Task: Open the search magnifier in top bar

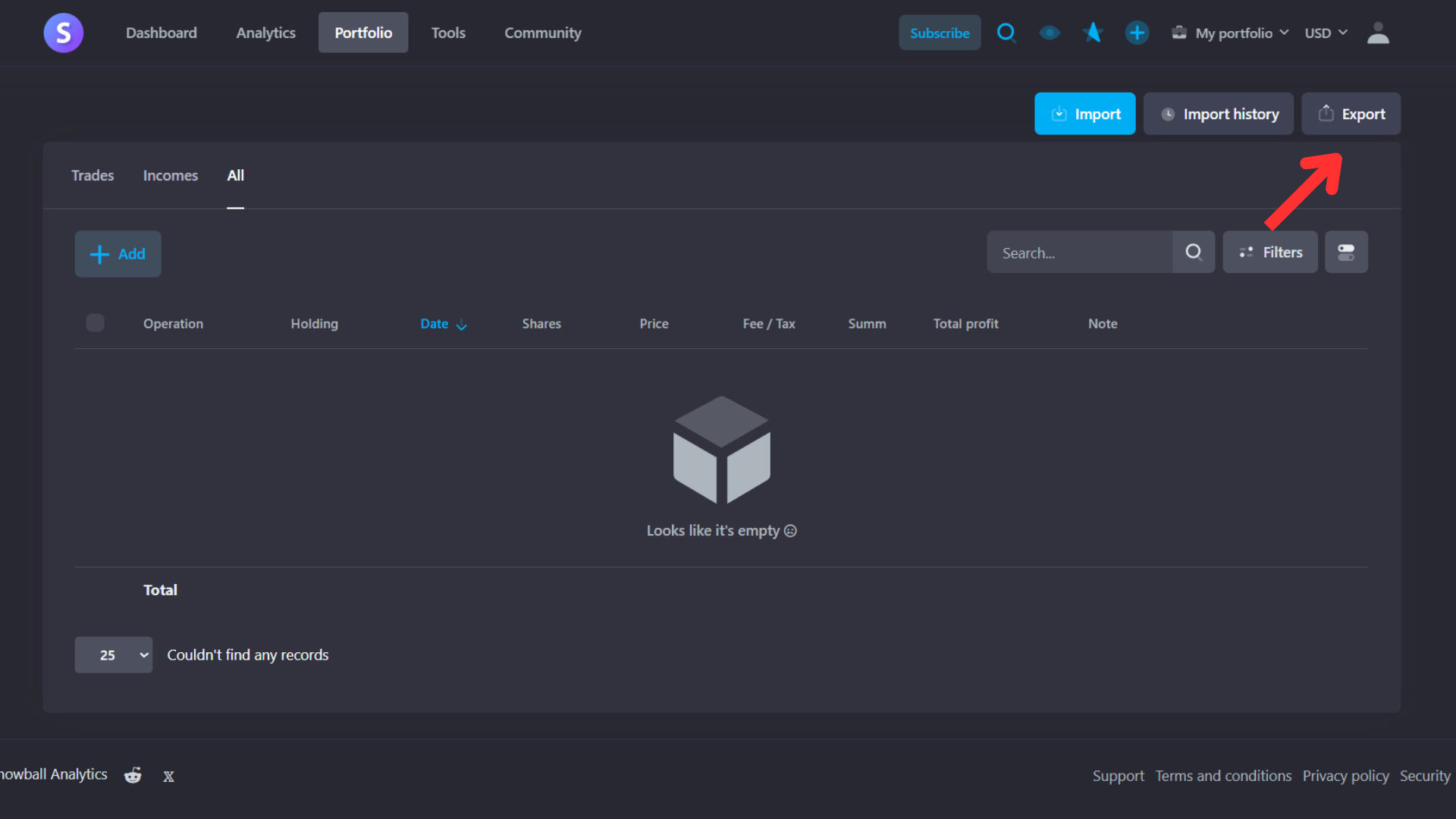Action: (x=1006, y=33)
